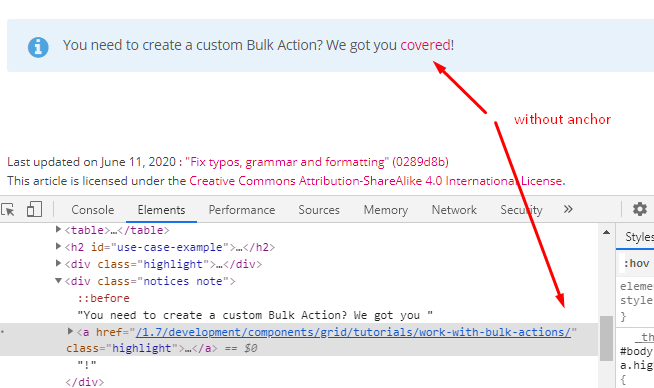This screenshot has width=654, height=388.
Task: Expand the table element node
Action: [x=58, y=229]
